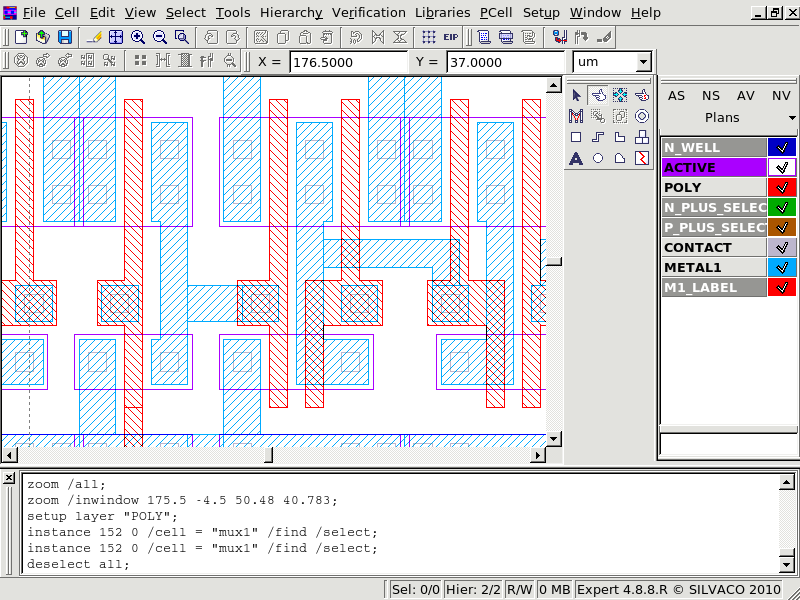Click the zoom in magnifier icon
Viewport: 800px width, 600px height.
tap(138, 37)
